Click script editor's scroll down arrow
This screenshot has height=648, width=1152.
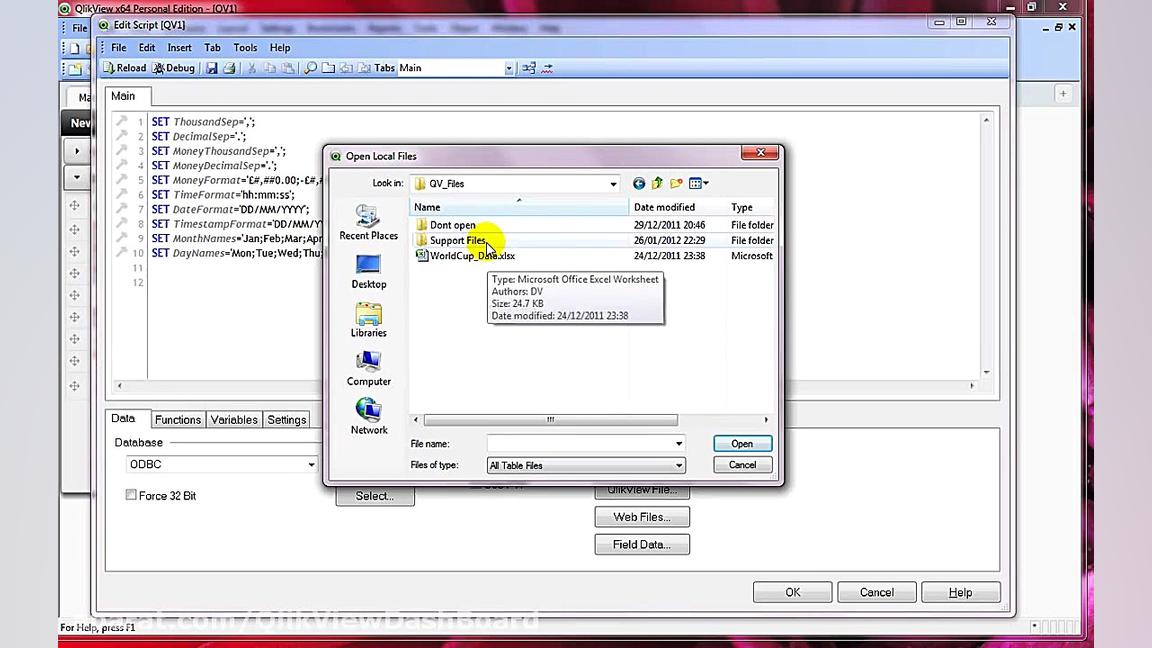(987, 372)
